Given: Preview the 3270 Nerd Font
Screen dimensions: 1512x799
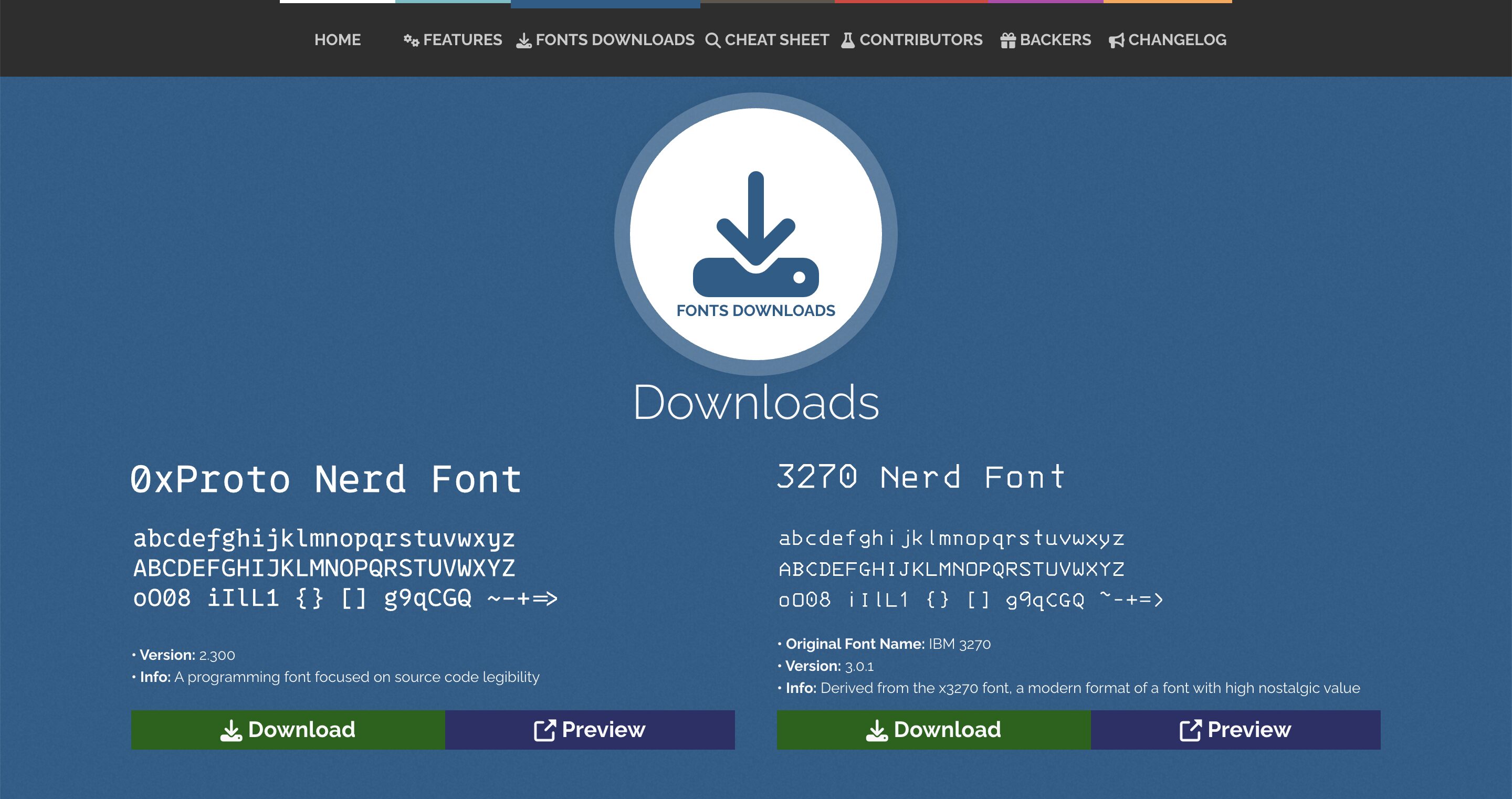Looking at the screenshot, I should [1235, 730].
